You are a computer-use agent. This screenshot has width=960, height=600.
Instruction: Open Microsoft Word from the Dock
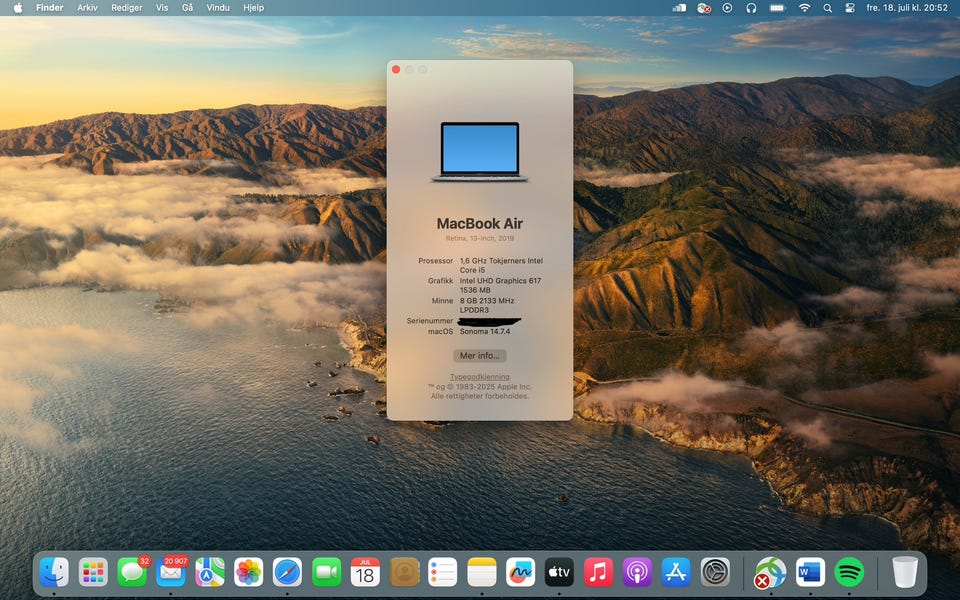pos(810,572)
